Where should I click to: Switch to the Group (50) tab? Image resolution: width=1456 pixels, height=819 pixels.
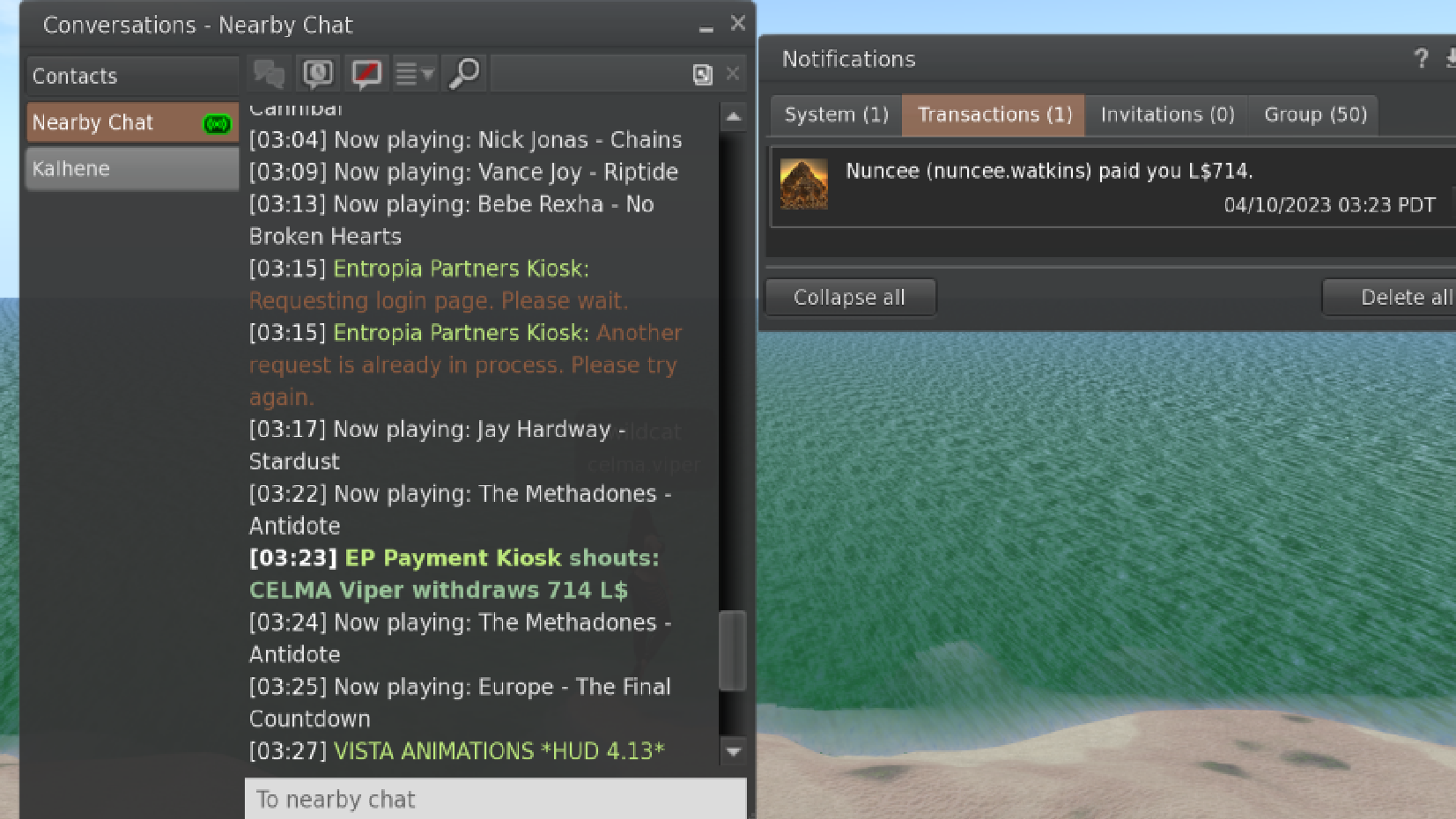1315,114
